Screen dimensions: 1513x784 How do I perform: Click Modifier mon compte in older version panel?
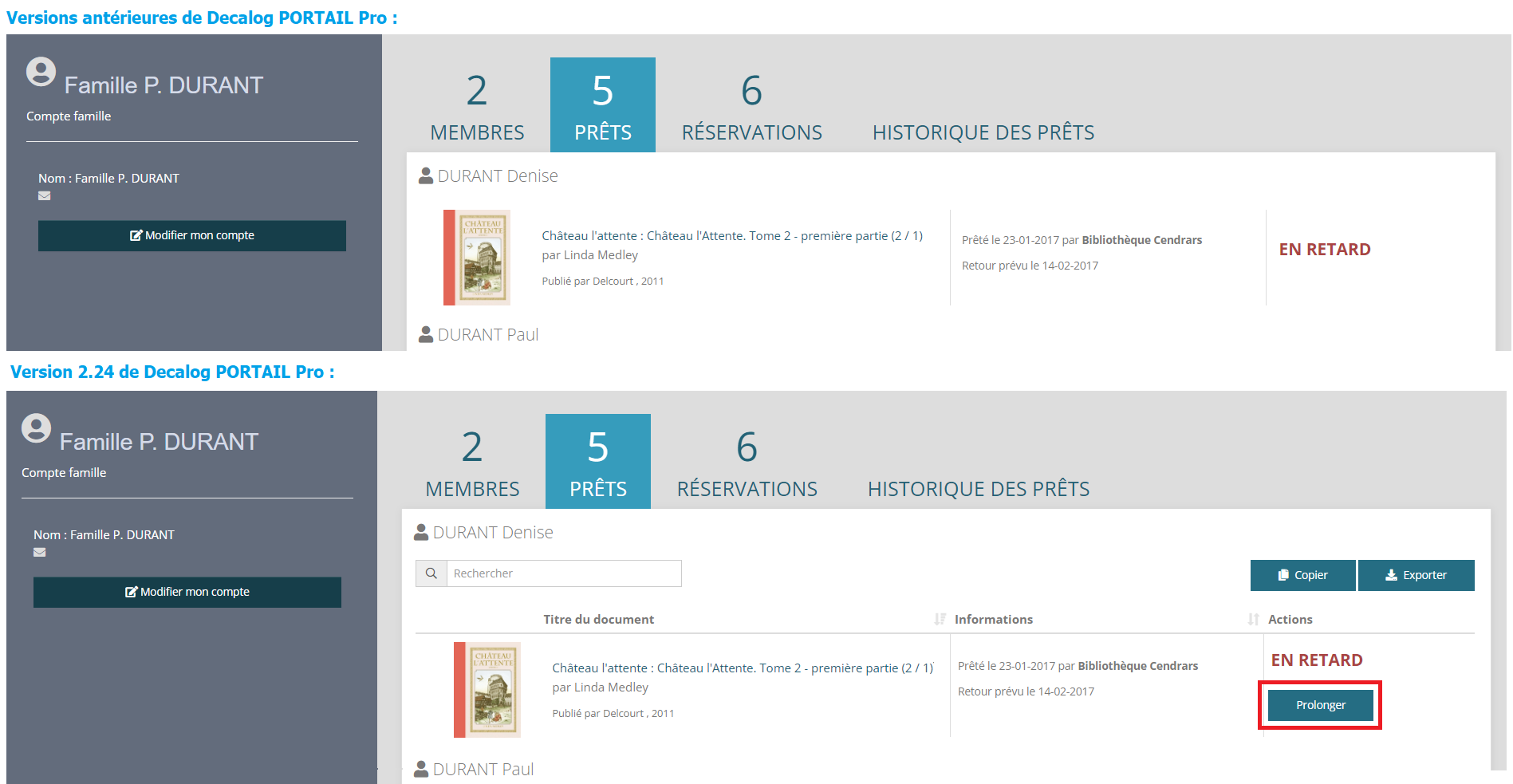(192, 235)
